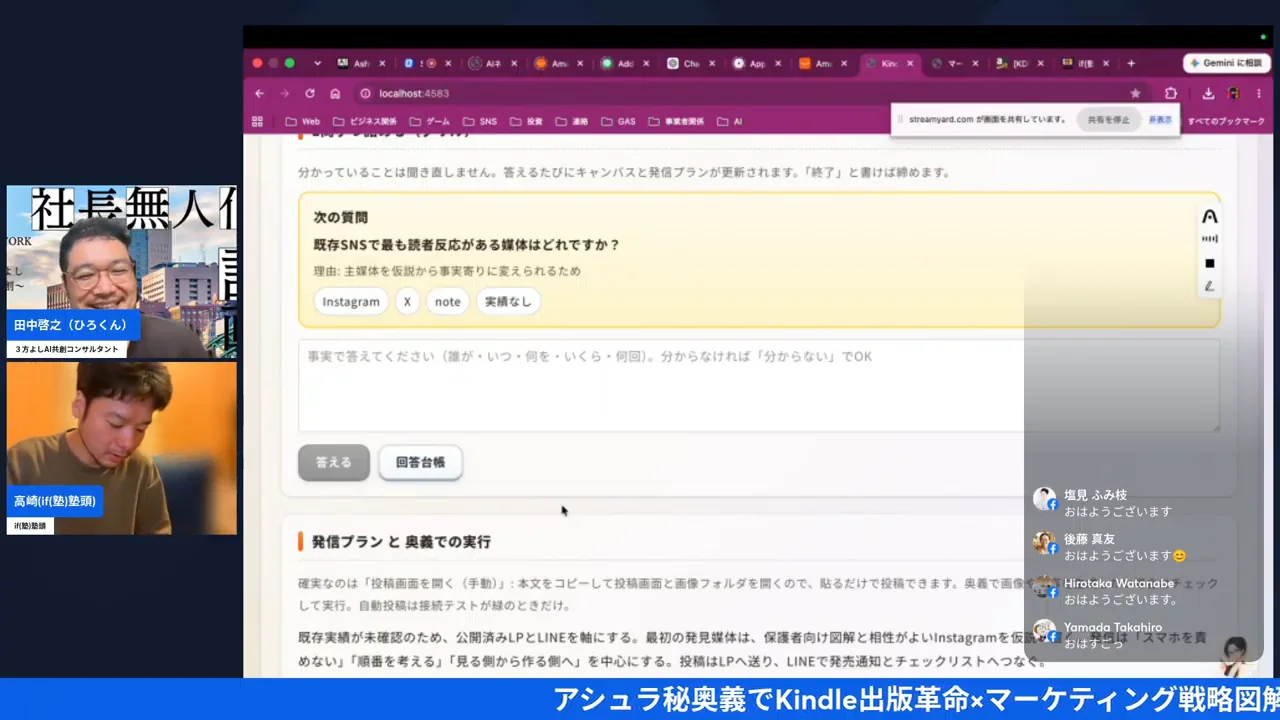
Task: Click 後藤 真友 commenter avatar
Action: coord(1045,543)
